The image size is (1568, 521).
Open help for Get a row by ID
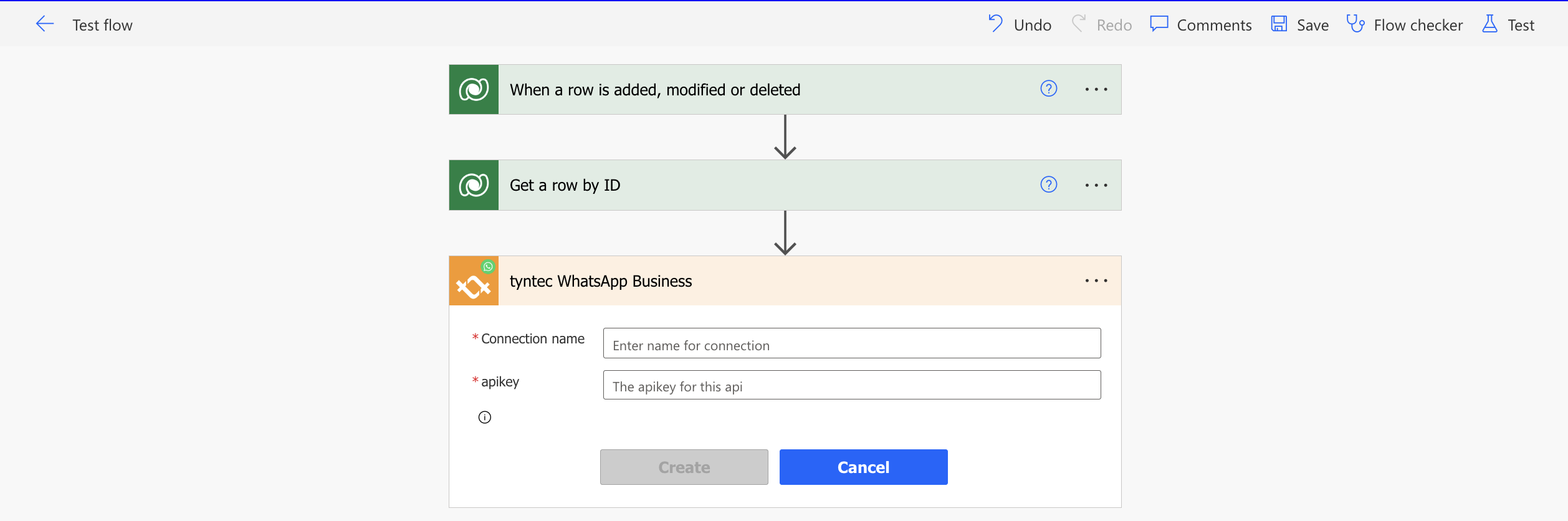pos(1049,184)
